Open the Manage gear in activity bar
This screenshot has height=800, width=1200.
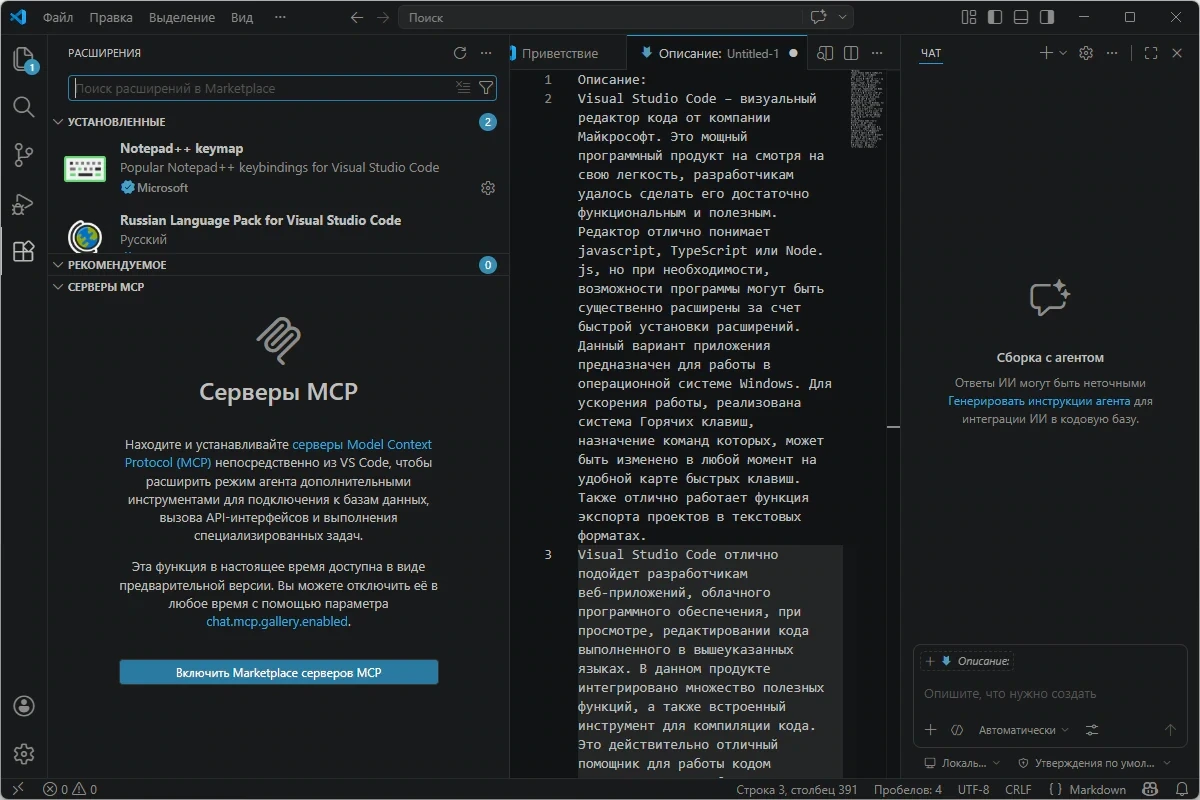(x=24, y=754)
